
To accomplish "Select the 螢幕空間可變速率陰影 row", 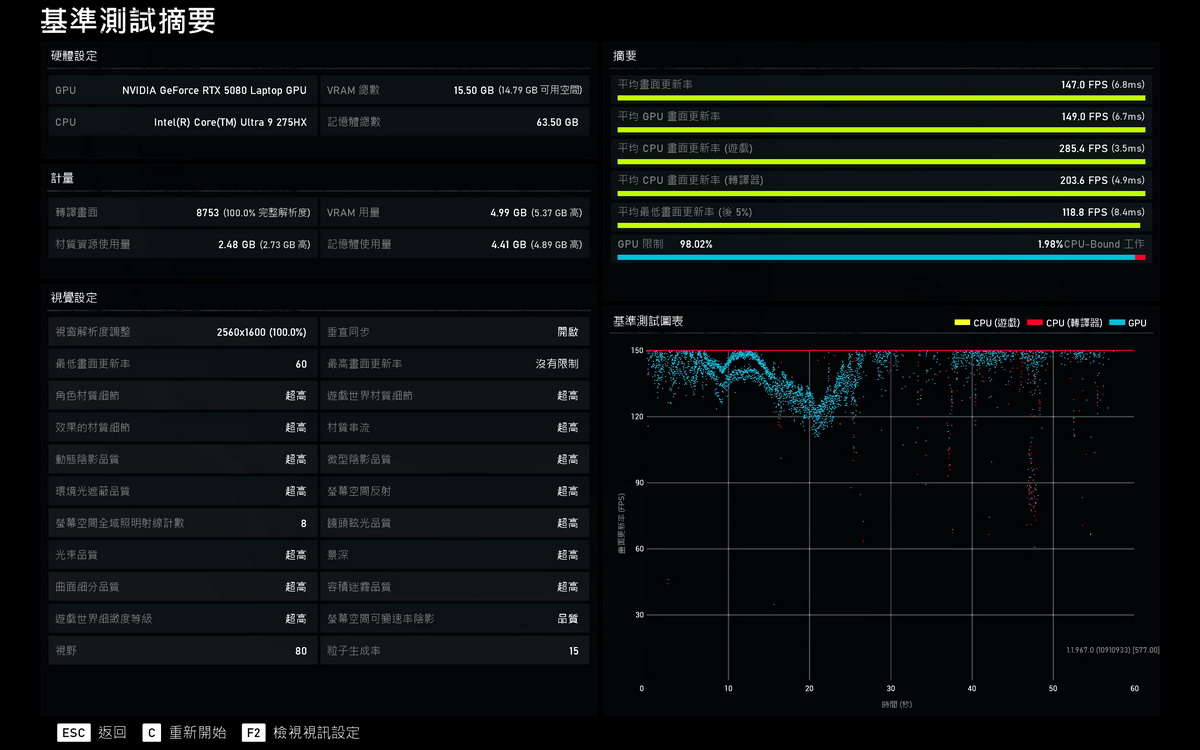I will (454, 619).
